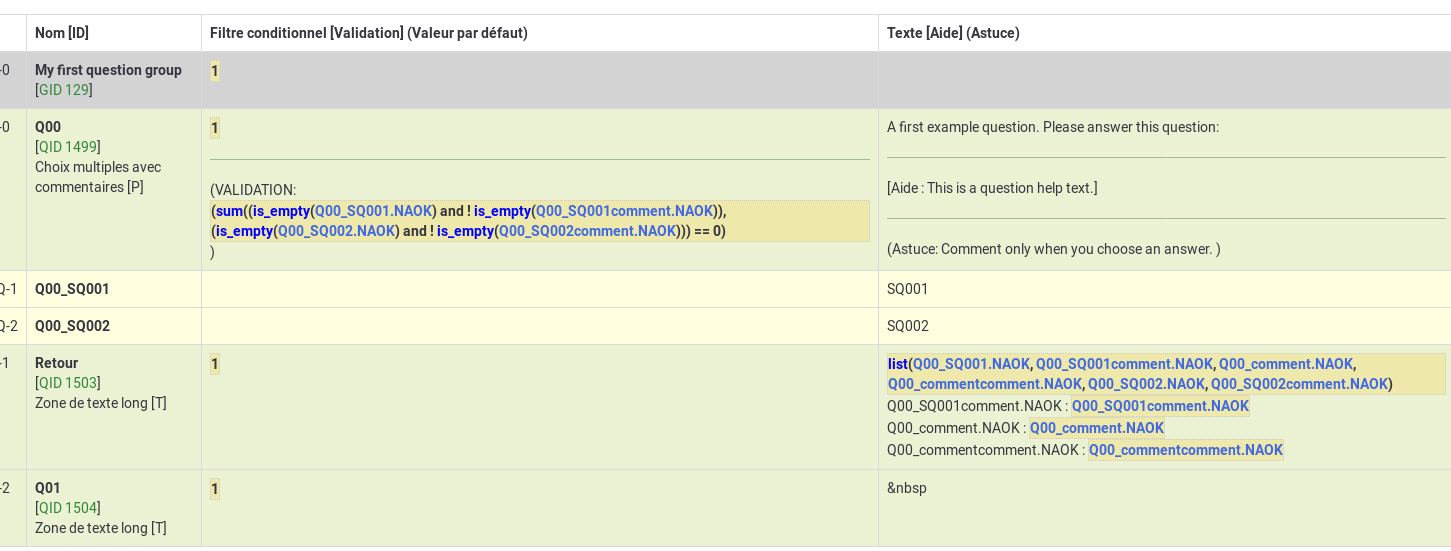Click Q00_SQ001.NAOK in the validation equation
The height and width of the screenshot is (551, 1451).
pos(374,211)
